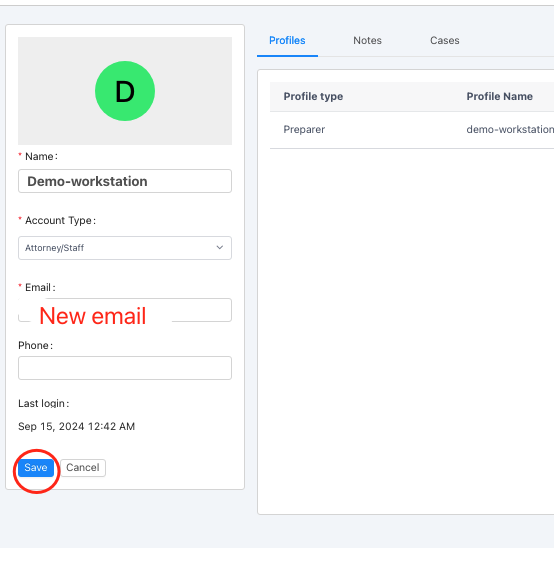Click the green D avatar circle
The image size is (554, 574).
point(125,91)
